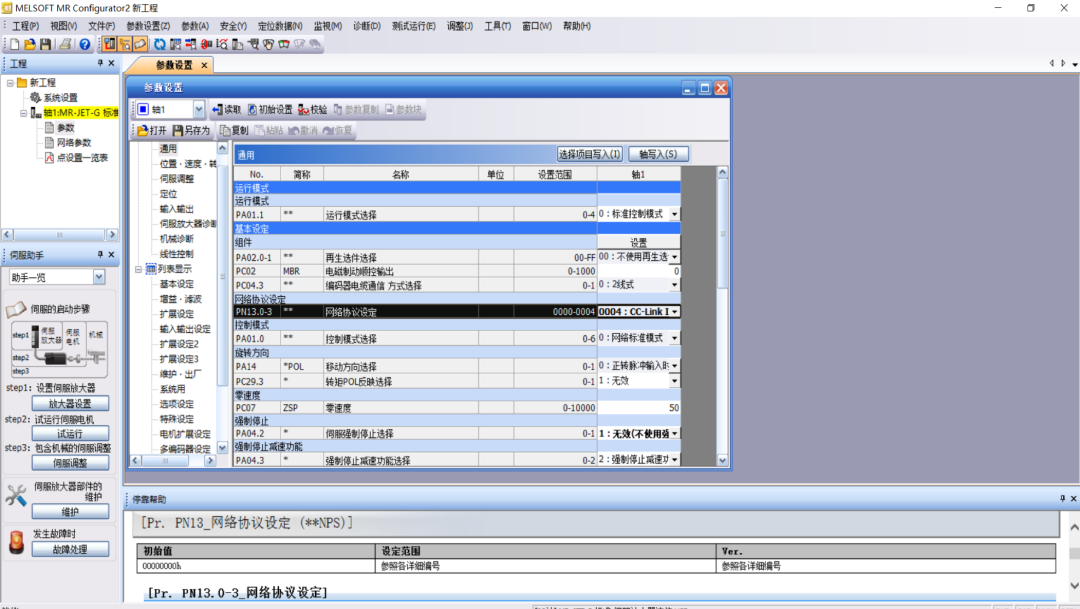This screenshot has width=1080, height=609.
Task: Close the 参数设置 tab with its X
Action: click(x=204, y=65)
